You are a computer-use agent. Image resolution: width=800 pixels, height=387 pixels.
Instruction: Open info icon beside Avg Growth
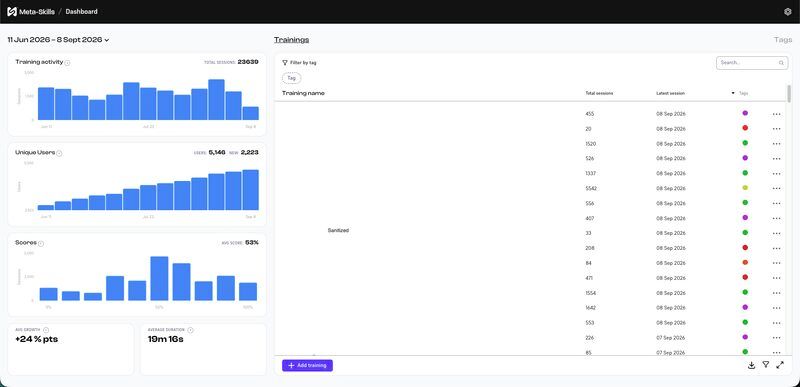tap(46, 330)
